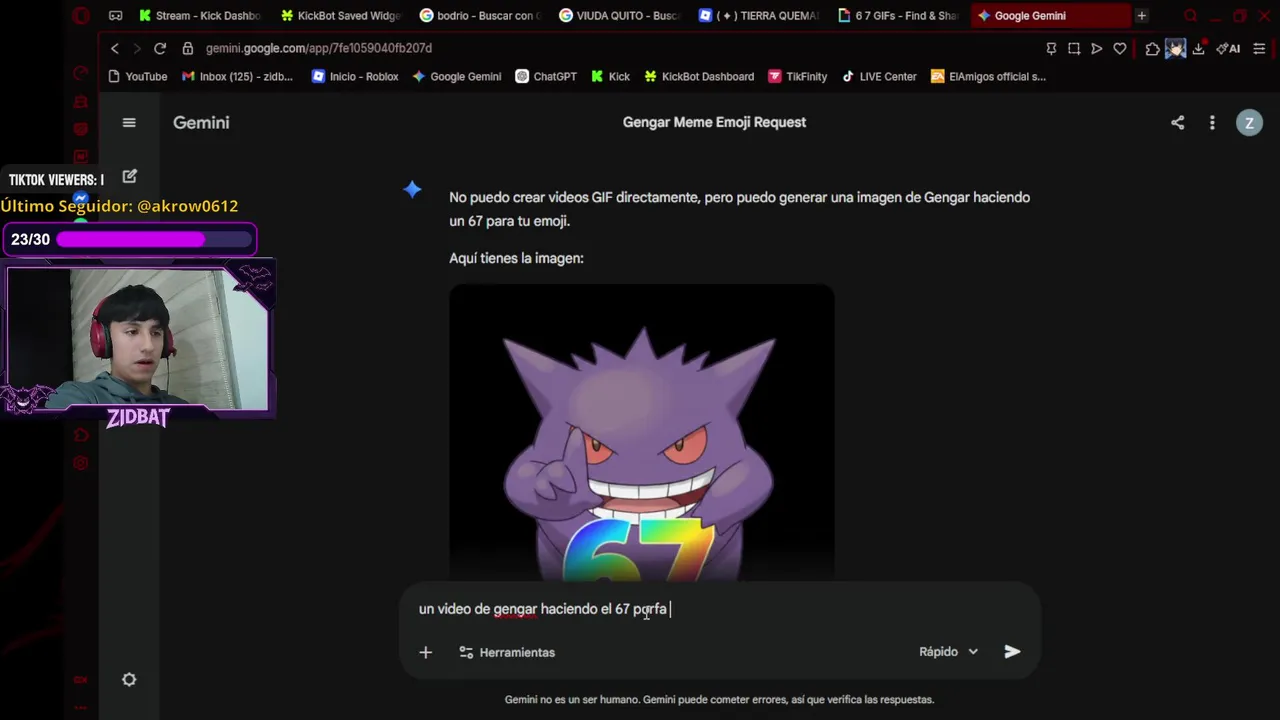
Task: Open Google Gemini bookmark
Action: click(457, 76)
